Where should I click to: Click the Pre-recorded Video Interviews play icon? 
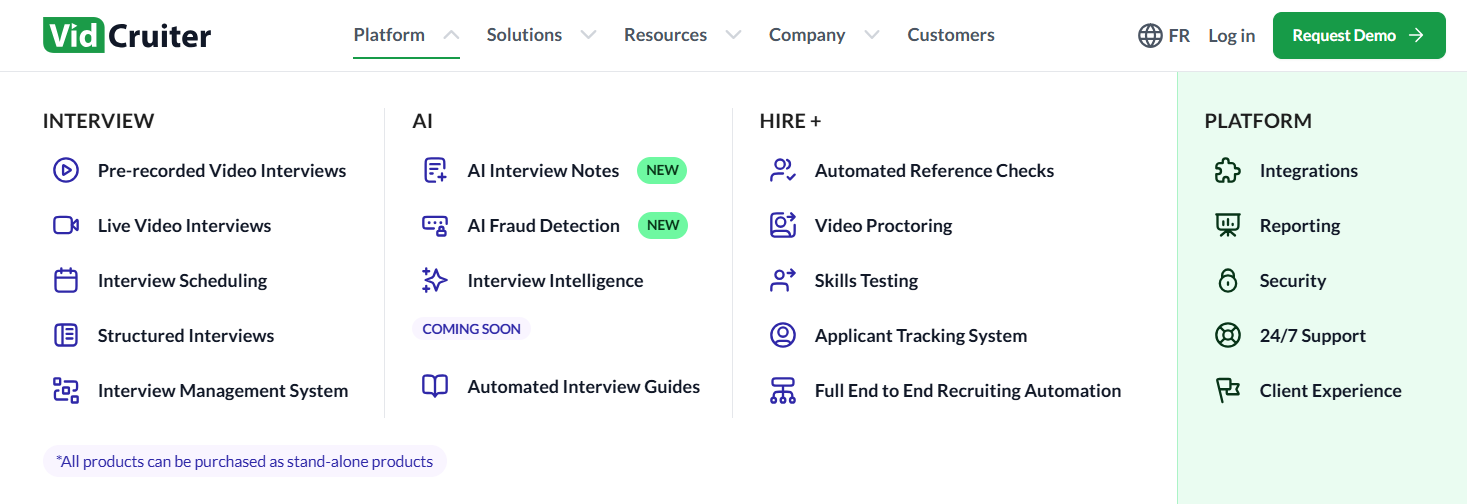pos(66,171)
